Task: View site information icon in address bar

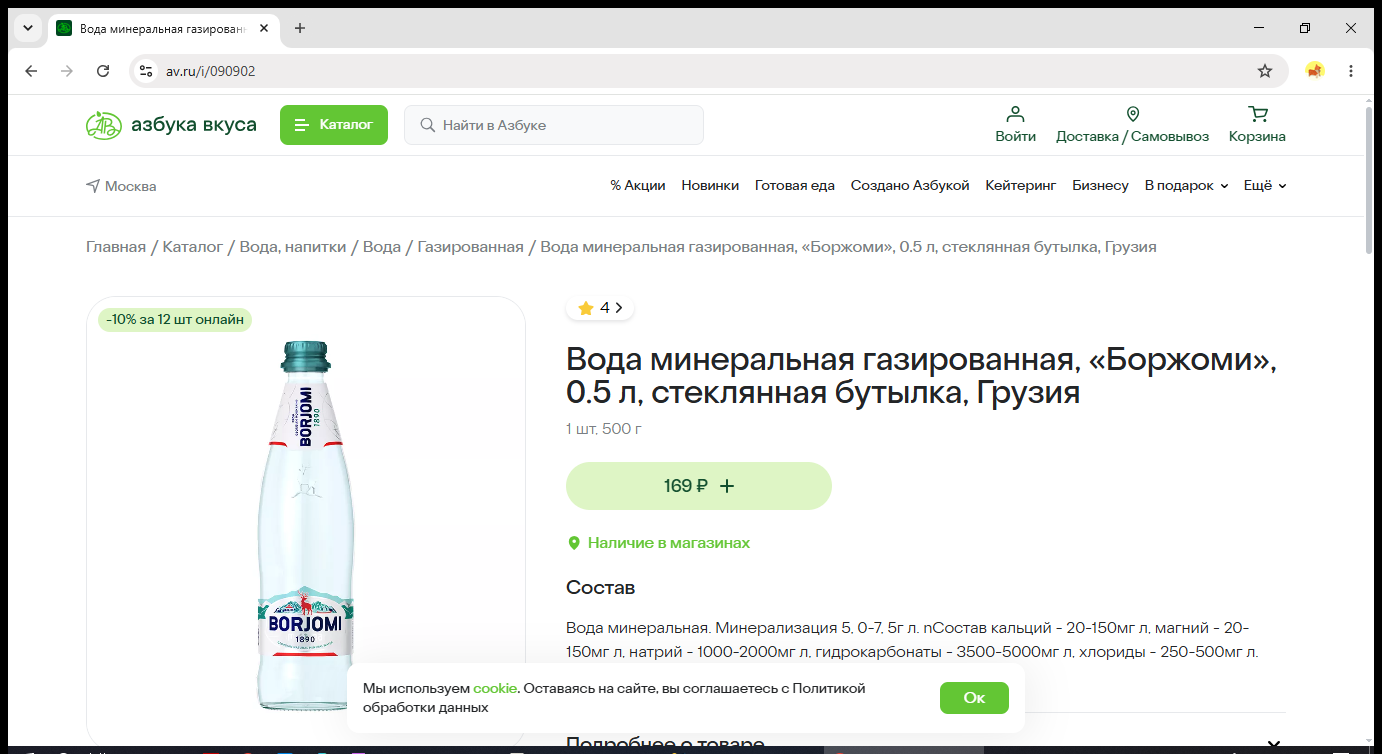Action: pyautogui.click(x=146, y=71)
